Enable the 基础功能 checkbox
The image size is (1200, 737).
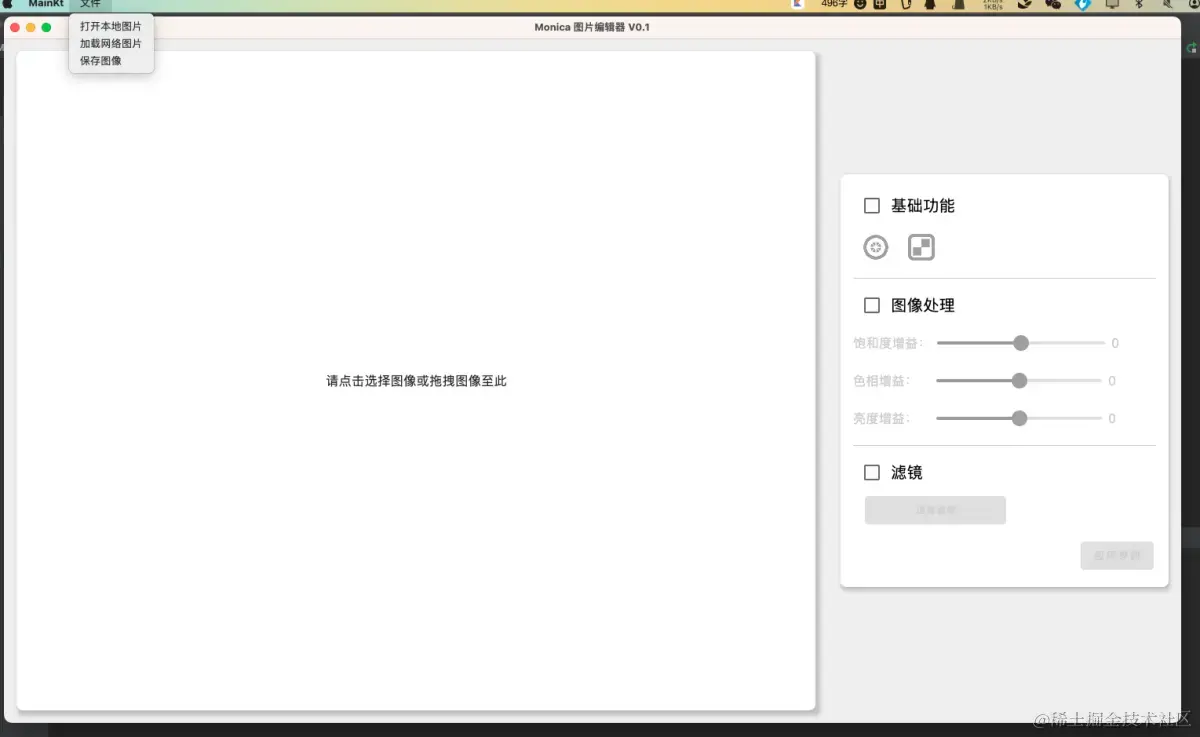point(872,206)
